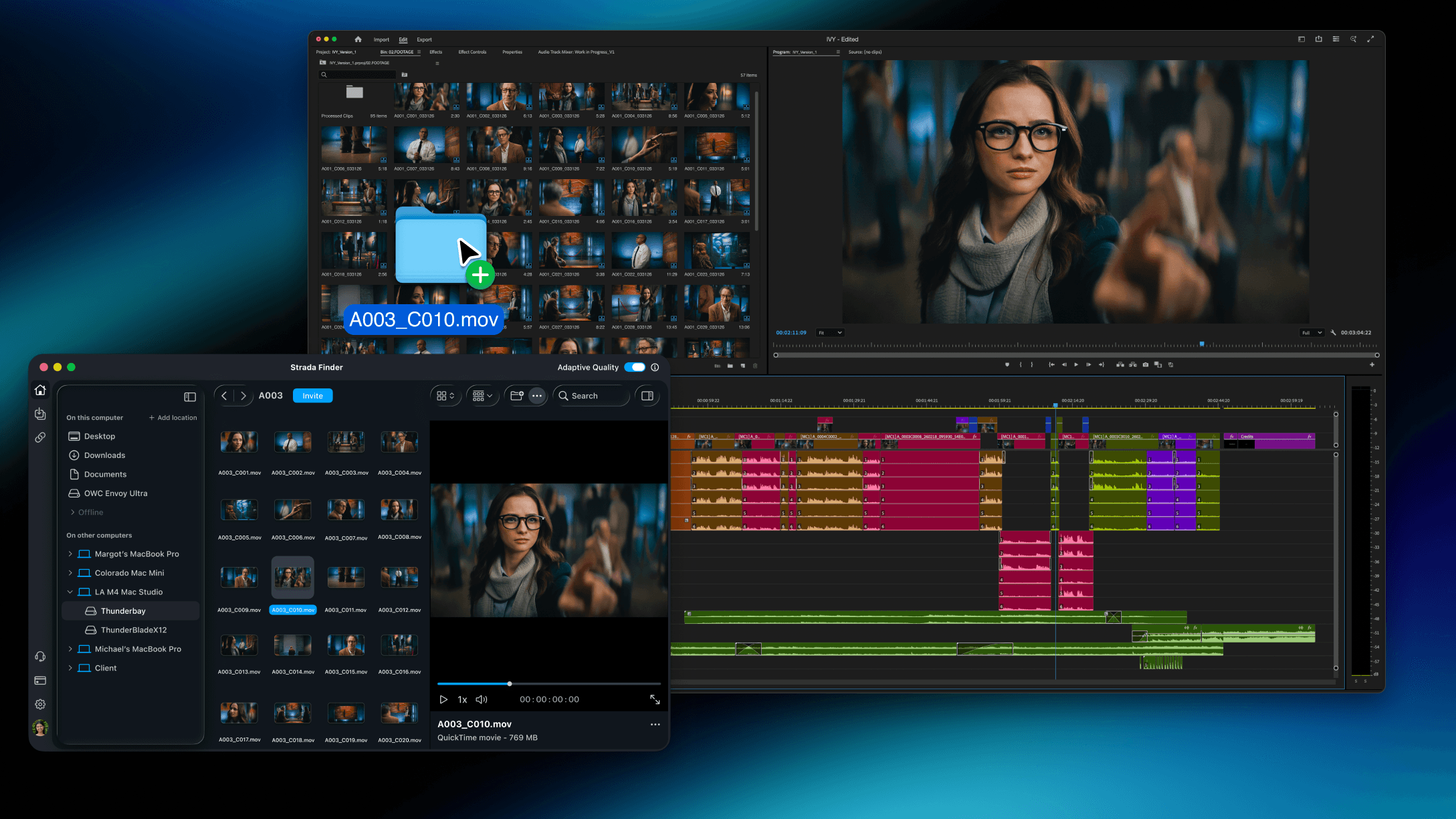Expand the Offline section

click(x=72, y=513)
